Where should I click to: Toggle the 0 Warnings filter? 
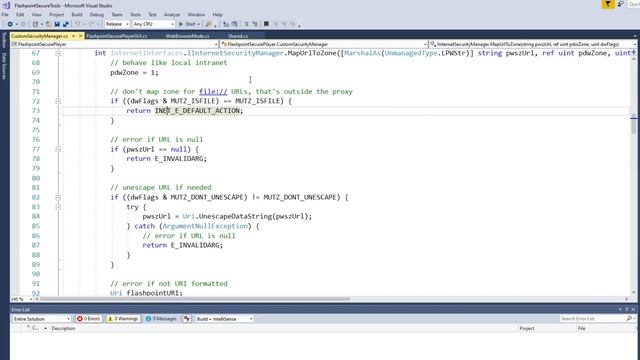[123, 319]
